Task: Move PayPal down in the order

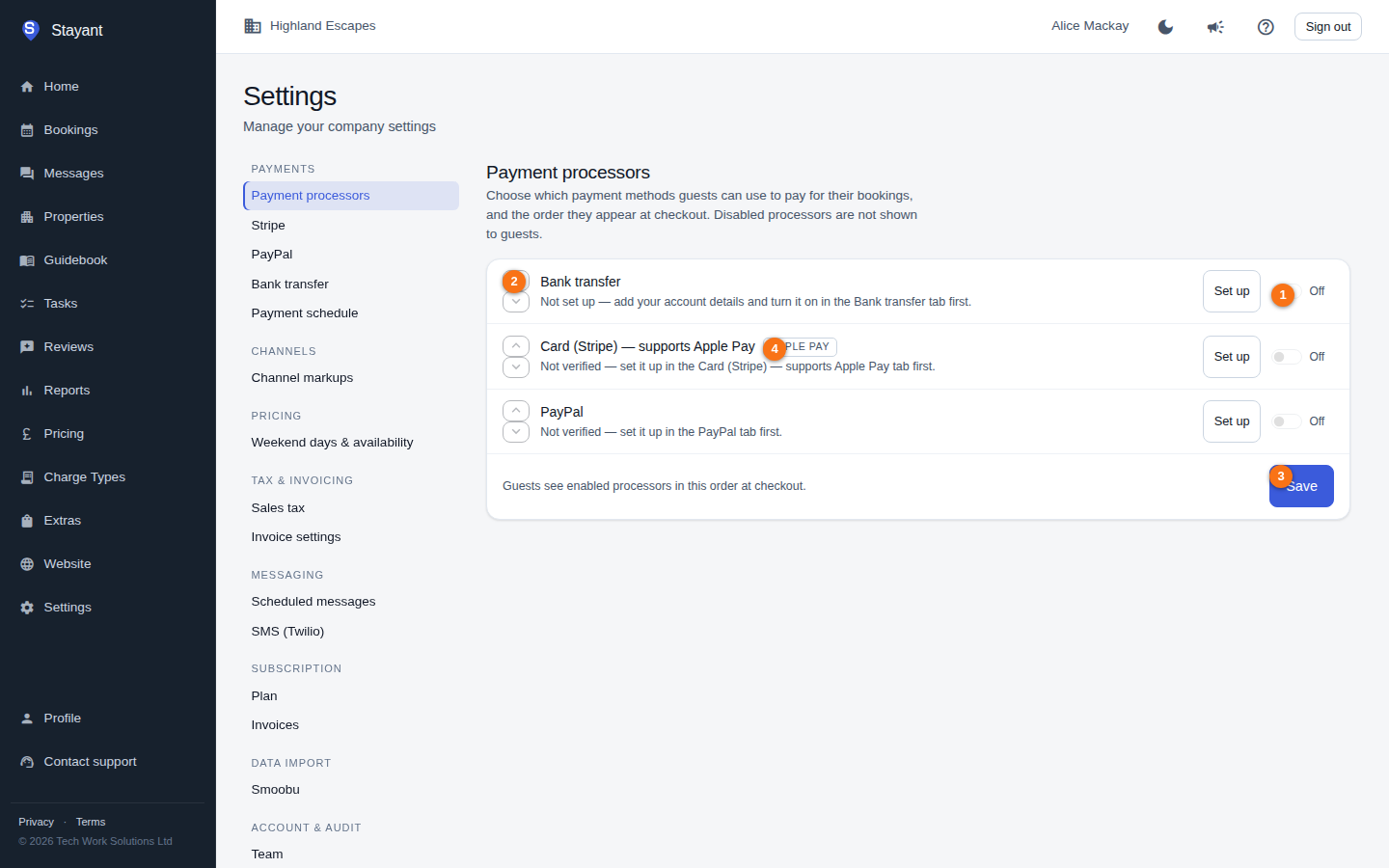Action: [516, 432]
